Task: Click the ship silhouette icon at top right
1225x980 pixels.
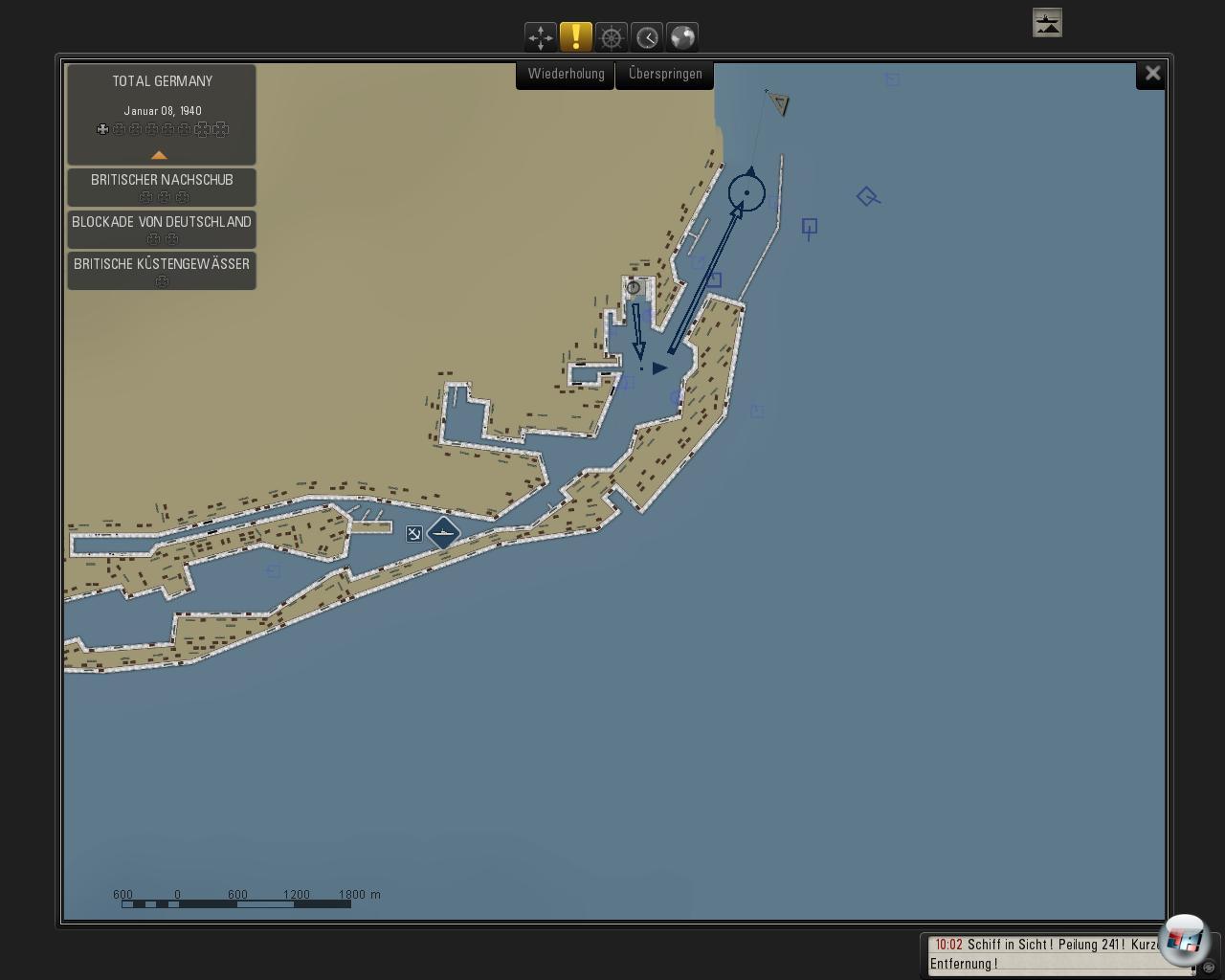Action: pyautogui.click(x=1047, y=23)
